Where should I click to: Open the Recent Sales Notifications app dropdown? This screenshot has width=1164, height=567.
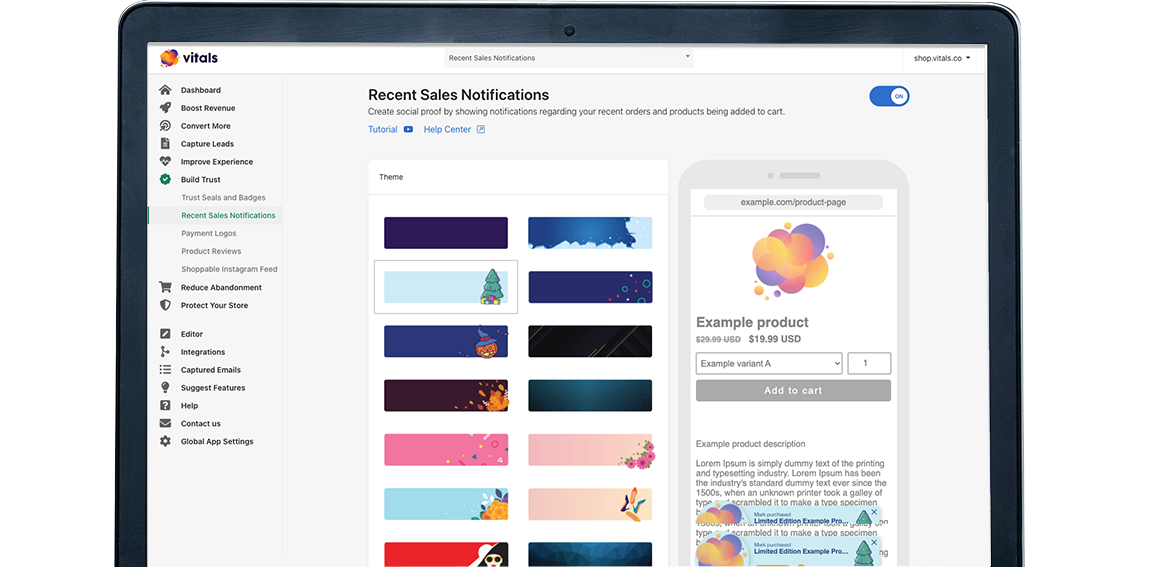[568, 58]
